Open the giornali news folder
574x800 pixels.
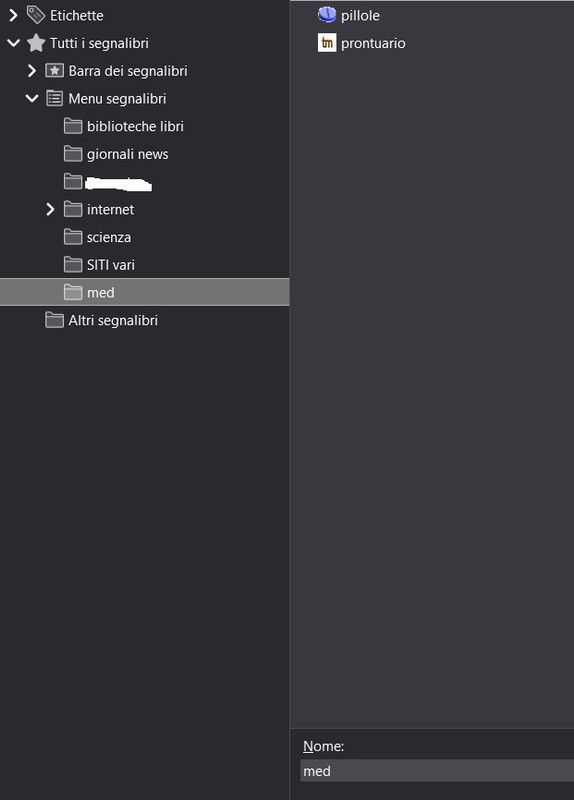(x=128, y=154)
